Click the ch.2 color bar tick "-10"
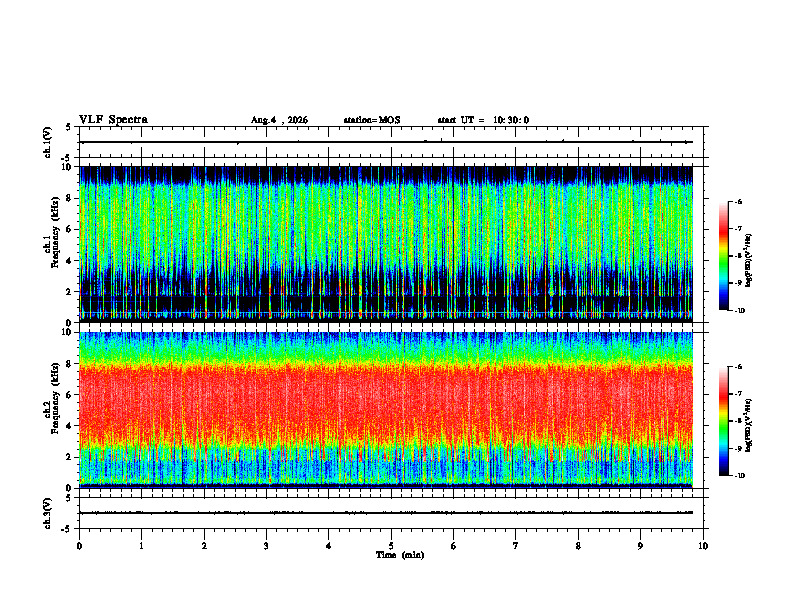 (739, 476)
